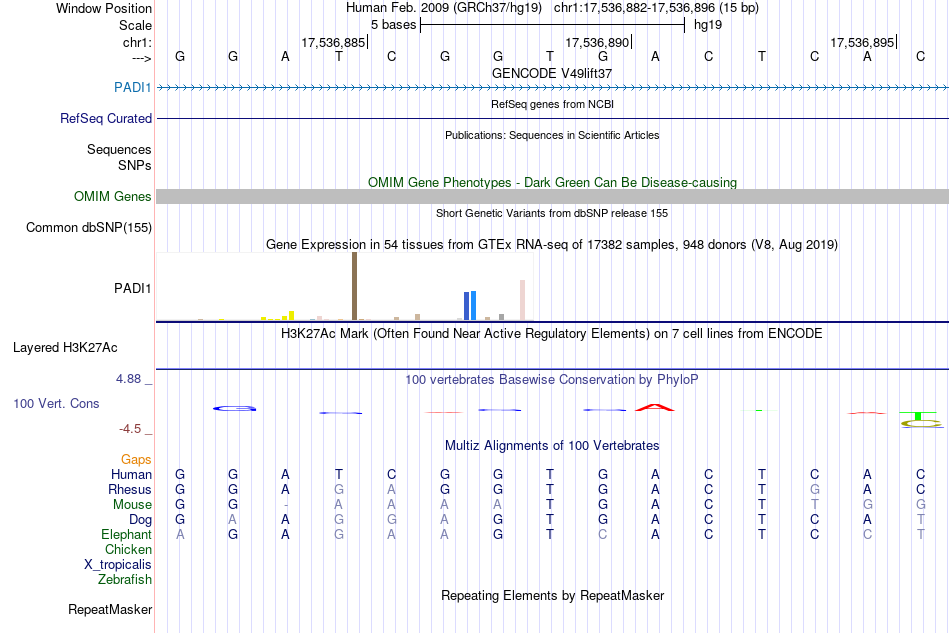
Task: Click the ---> sequence direction arrow
Action: [x=141, y=58]
